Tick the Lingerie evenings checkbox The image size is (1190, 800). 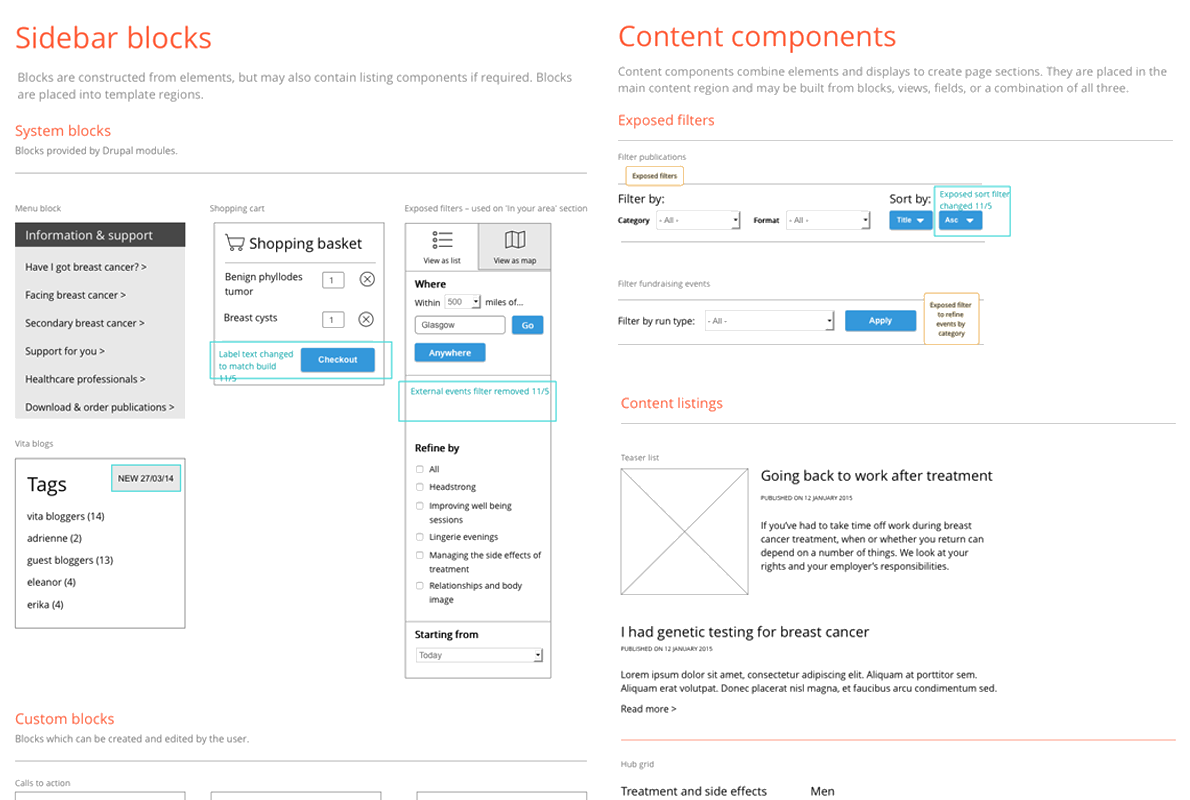tap(420, 537)
